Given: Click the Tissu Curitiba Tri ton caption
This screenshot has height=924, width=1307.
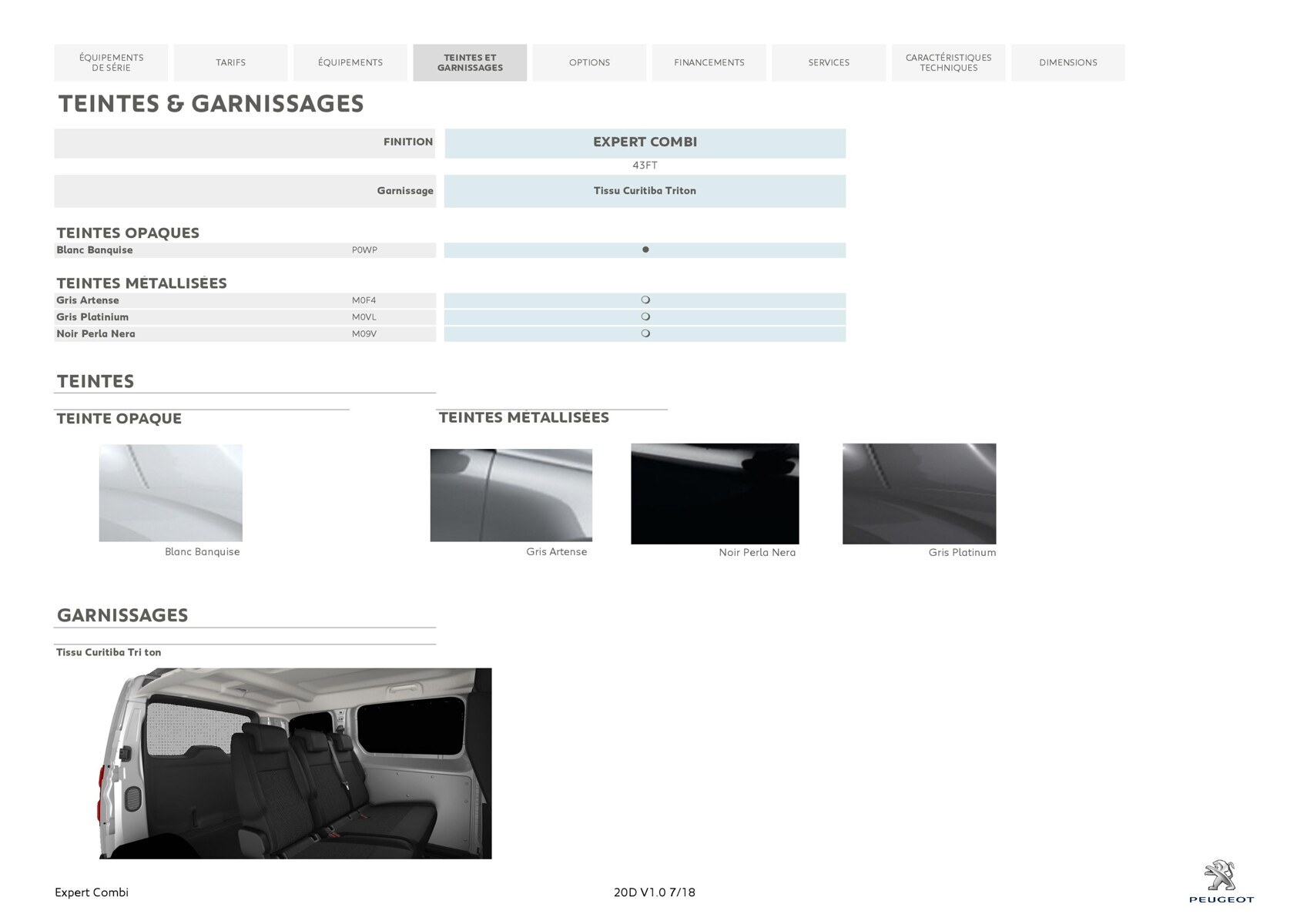Looking at the screenshot, I should 109,652.
